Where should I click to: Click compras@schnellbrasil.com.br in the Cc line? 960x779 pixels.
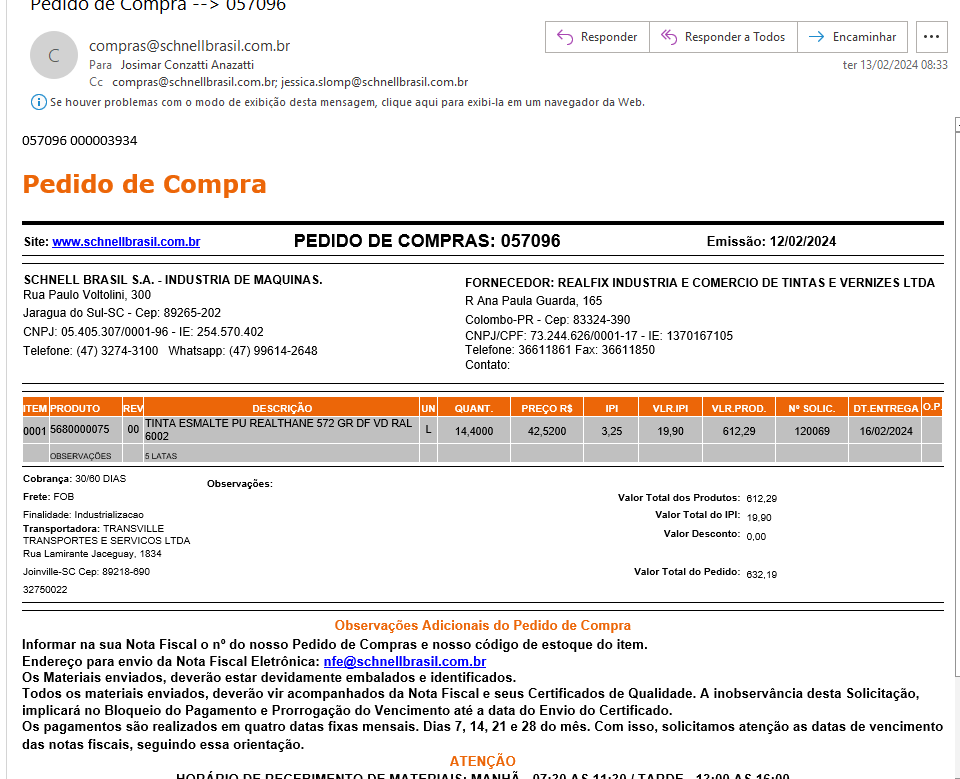[194, 82]
